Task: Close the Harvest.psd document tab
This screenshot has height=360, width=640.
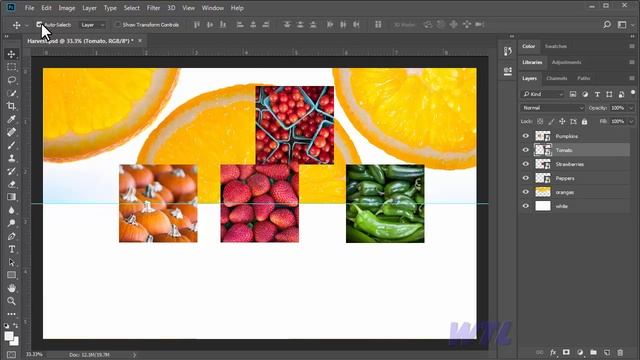Action: tap(140, 41)
